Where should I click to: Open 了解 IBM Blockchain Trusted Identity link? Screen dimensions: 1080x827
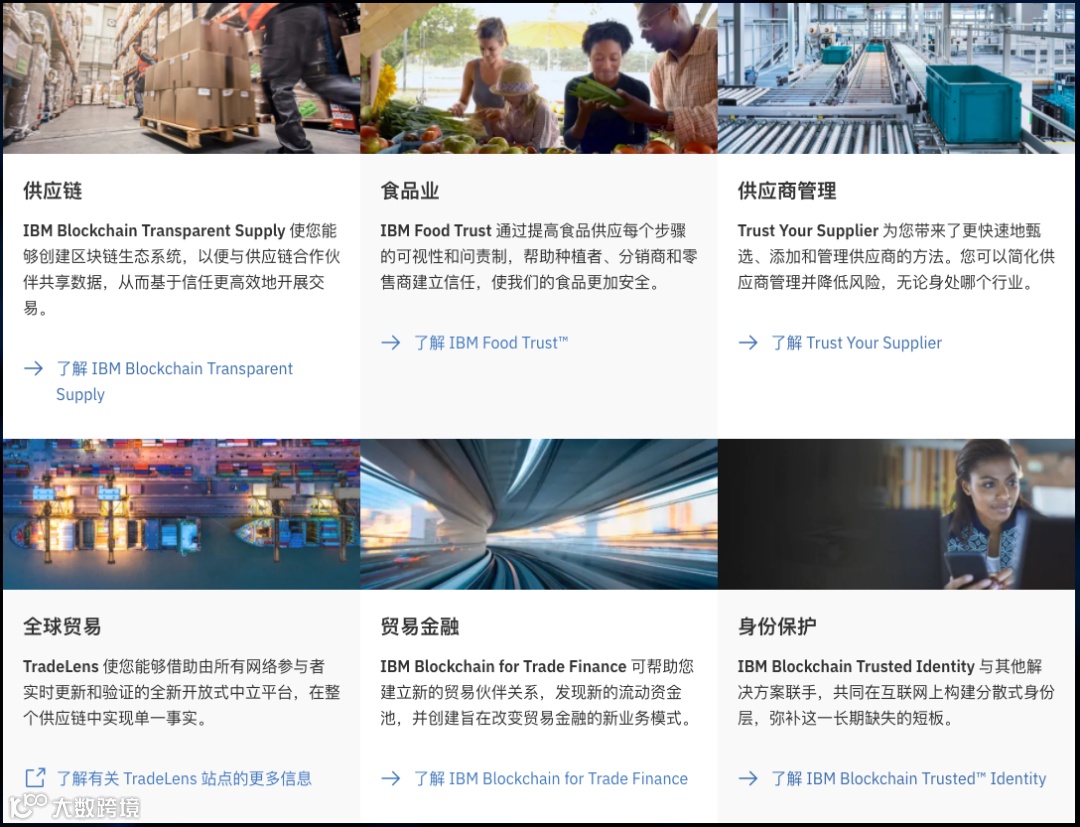point(908,778)
